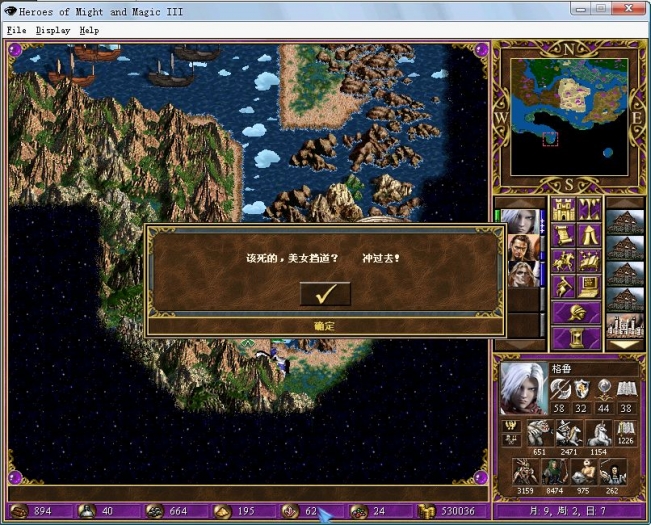Click the Spell Power orb icon
The height and width of the screenshot is (525, 651).
[x=604, y=390]
